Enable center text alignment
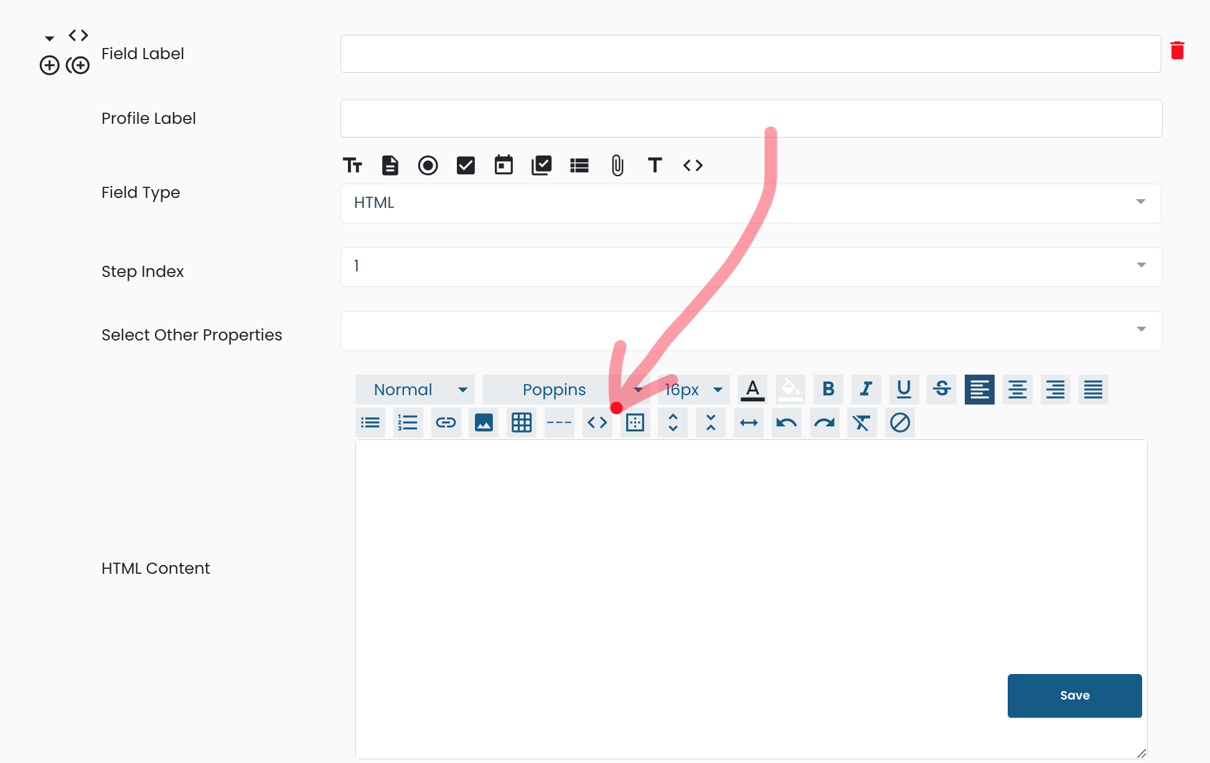The width and height of the screenshot is (1210, 763). pos(1017,389)
